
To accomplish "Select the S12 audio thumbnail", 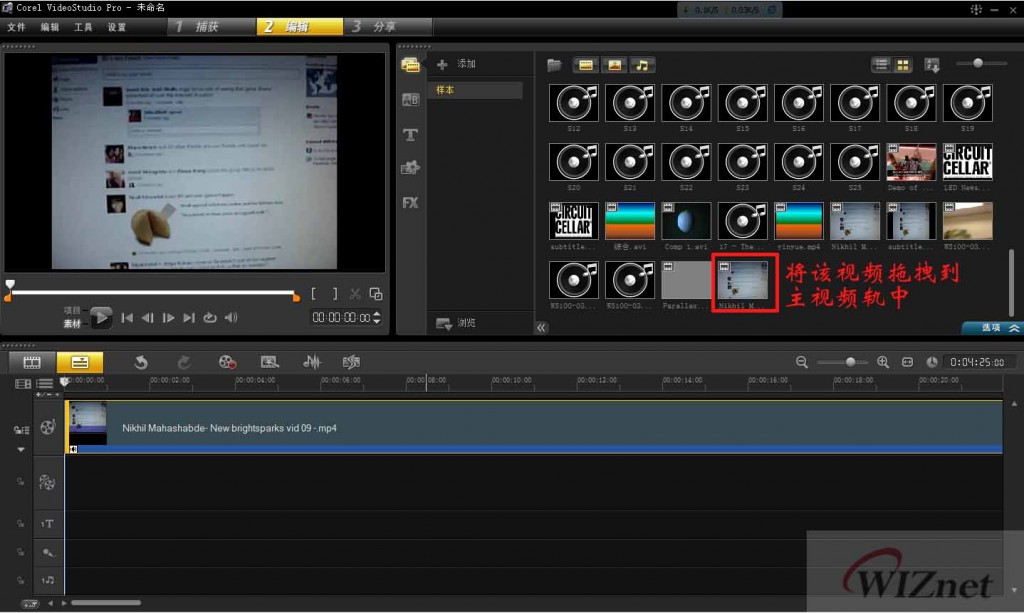I will pos(573,103).
